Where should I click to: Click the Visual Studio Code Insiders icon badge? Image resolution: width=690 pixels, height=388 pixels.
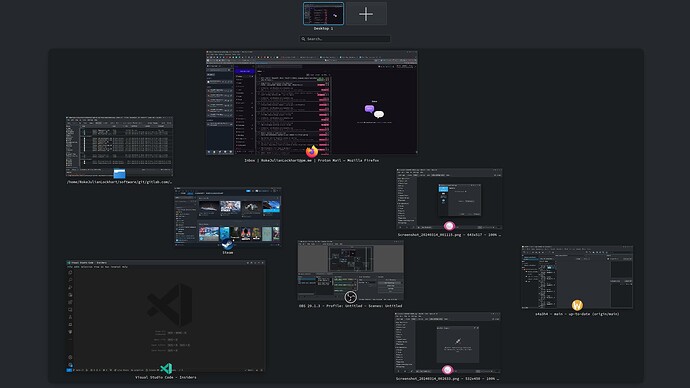pyautogui.click(x=166, y=368)
